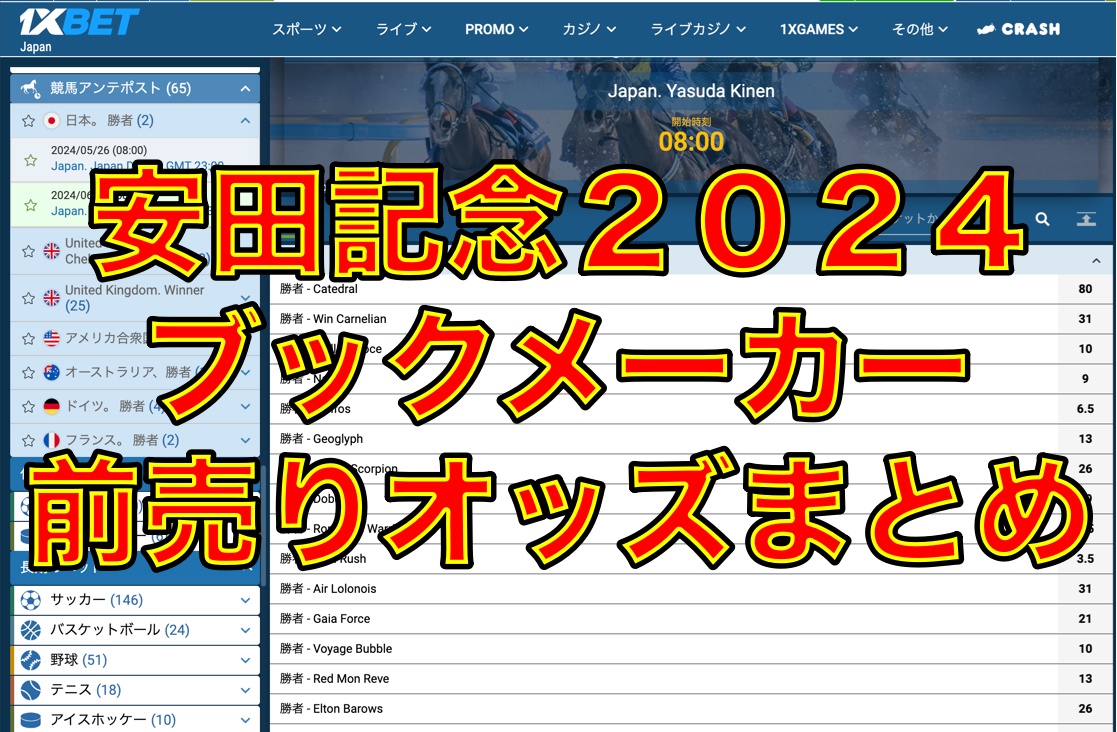1117x732 pixels.
Task: Click the horse racing icon beside 競馬アンテポスト
Action: point(30,88)
